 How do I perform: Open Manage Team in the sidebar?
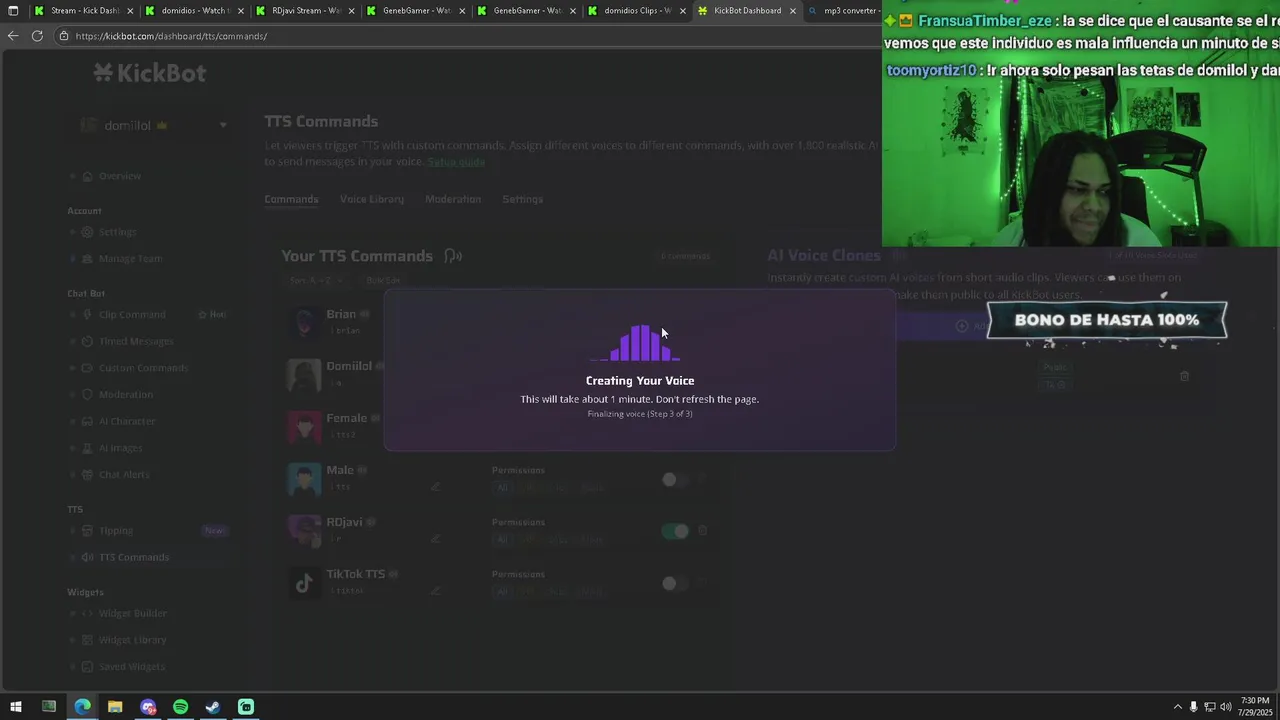click(130, 258)
